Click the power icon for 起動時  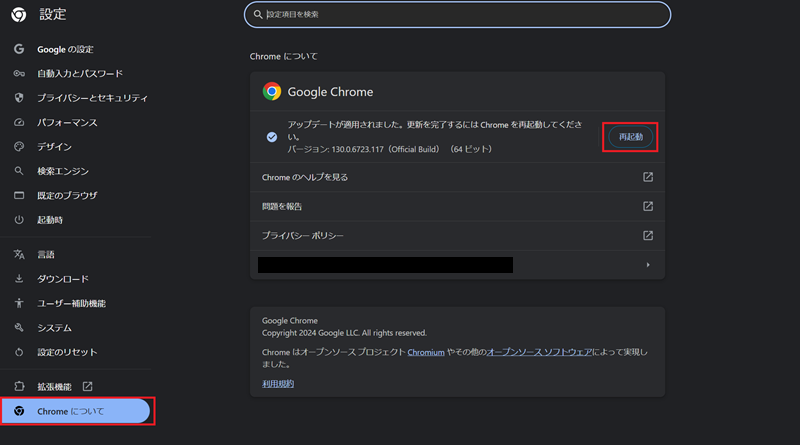point(19,219)
